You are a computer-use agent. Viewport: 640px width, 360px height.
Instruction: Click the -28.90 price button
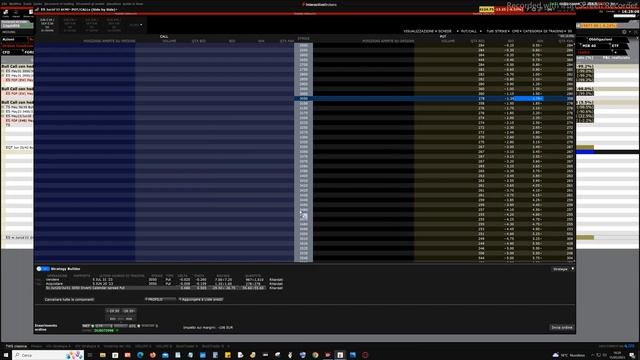(129, 311)
